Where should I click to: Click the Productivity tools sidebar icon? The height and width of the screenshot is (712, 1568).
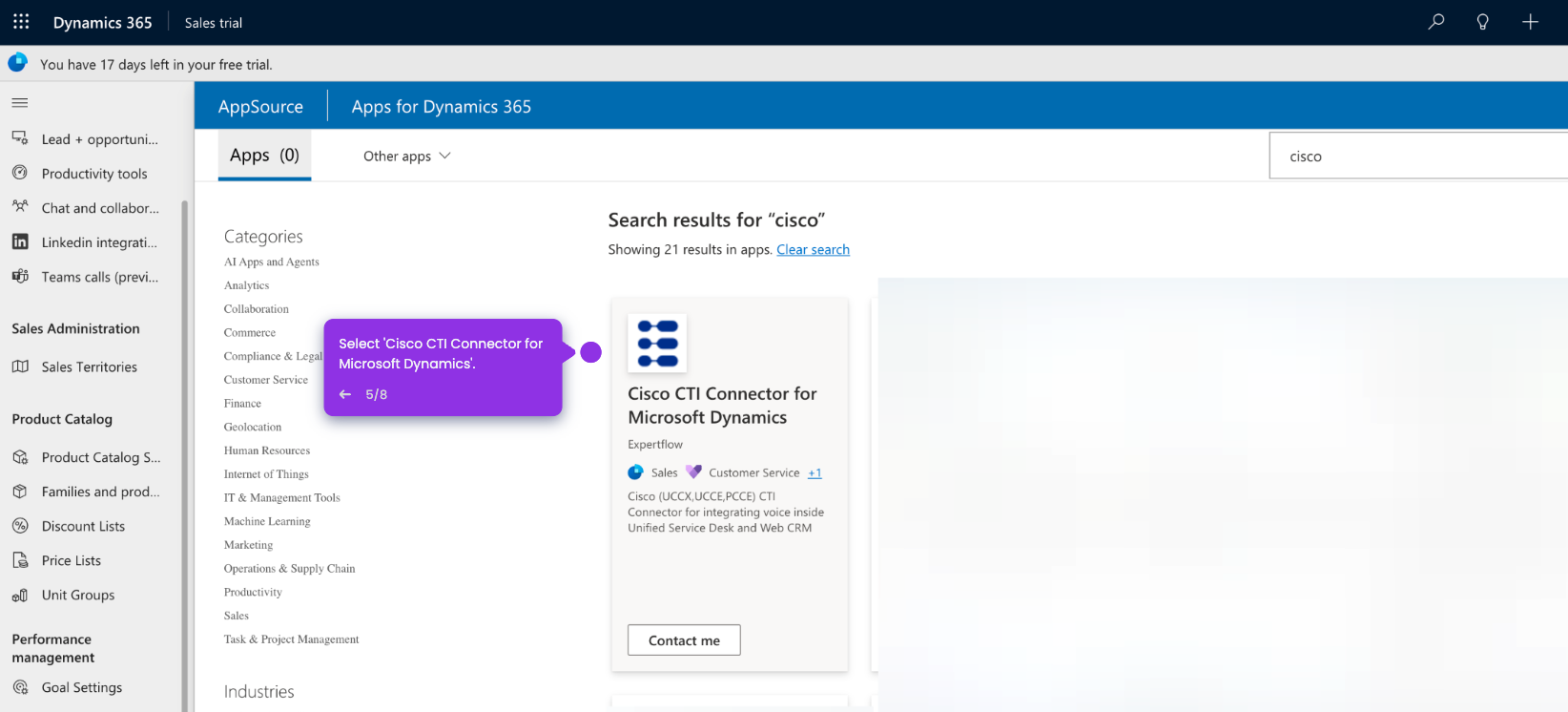click(x=20, y=173)
